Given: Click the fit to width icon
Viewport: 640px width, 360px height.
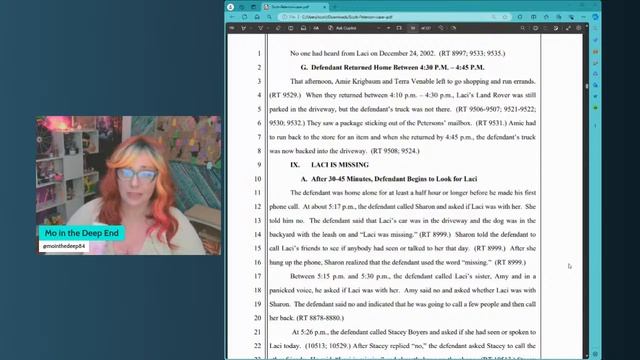Looking at the screenshot, I should click(399, 28).
